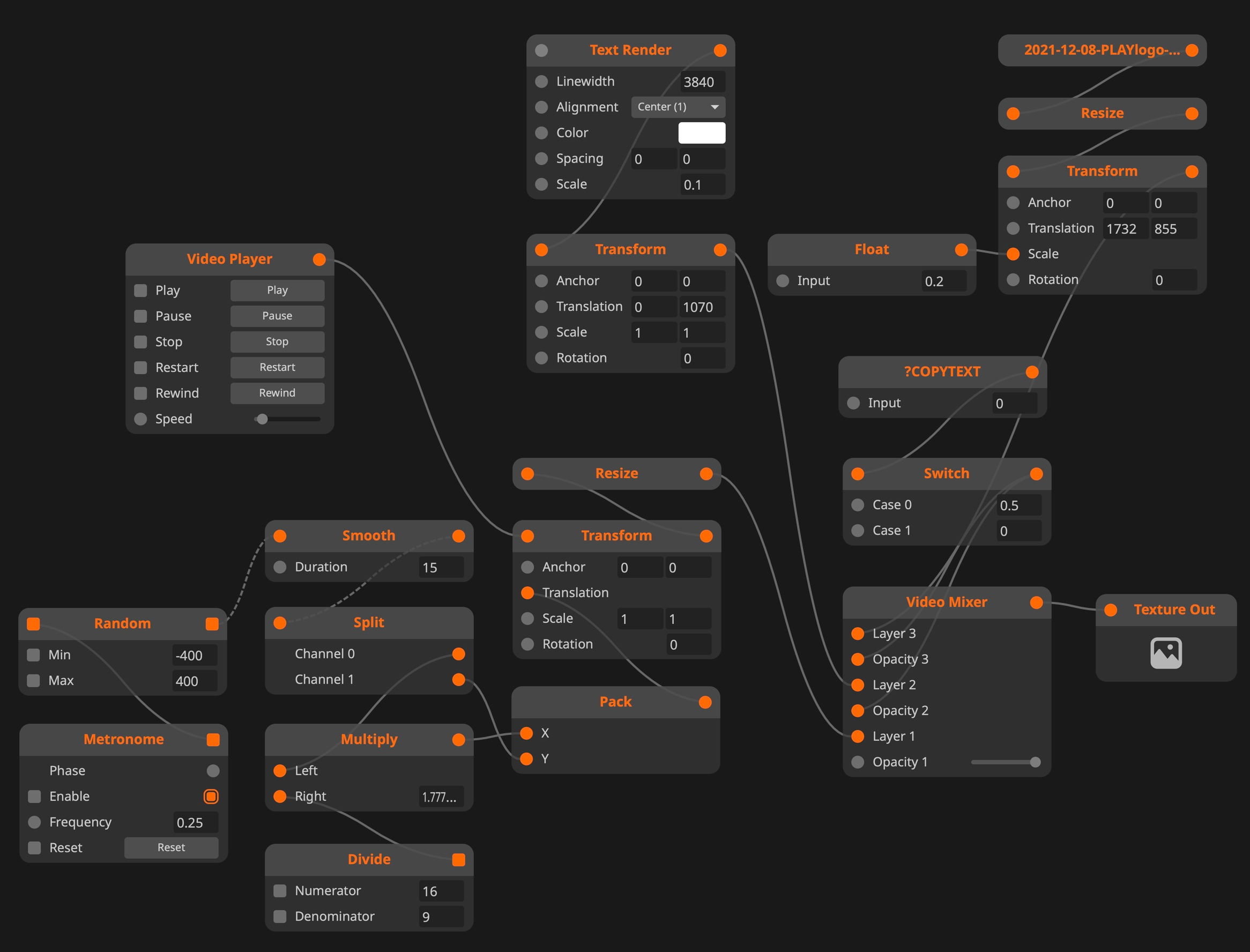Click the Video Player Speed slider
The image size is (1250, 952).
287,419
